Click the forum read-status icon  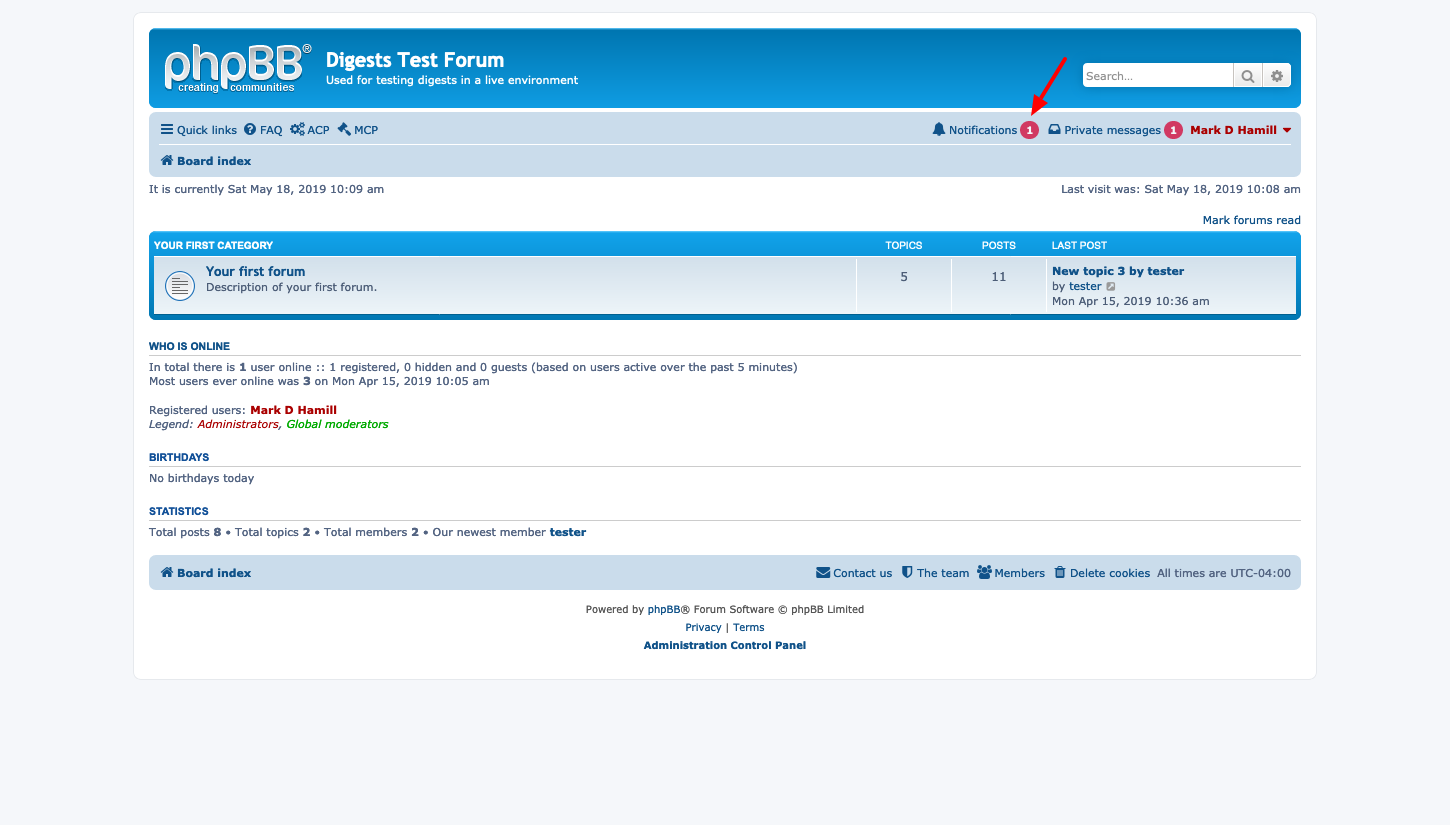point(180,285)
